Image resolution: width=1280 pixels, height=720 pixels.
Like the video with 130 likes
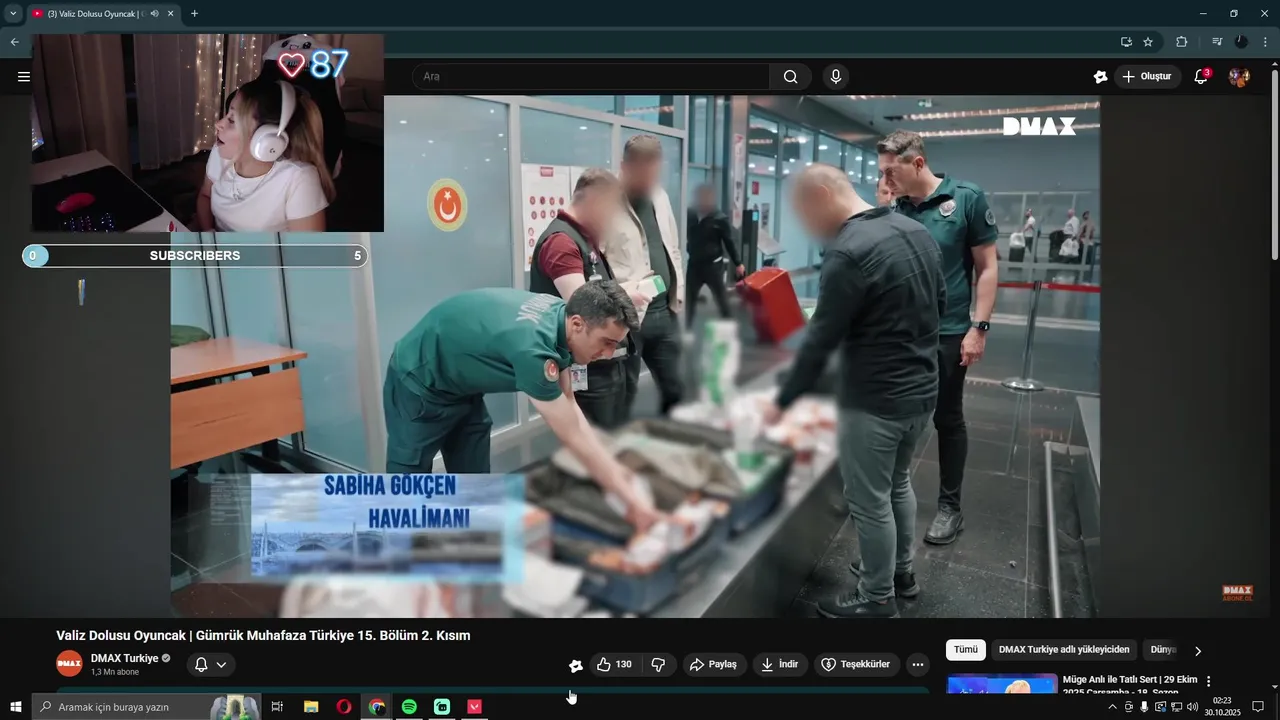614,664
